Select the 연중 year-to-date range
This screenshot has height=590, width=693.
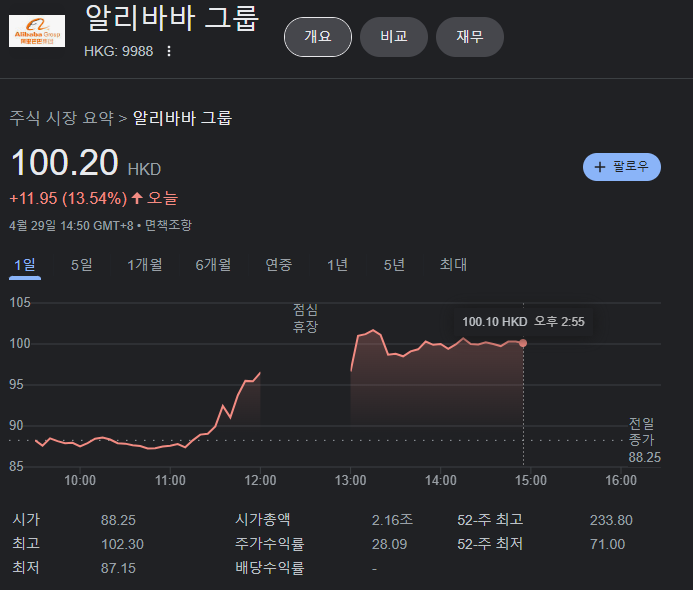[279, 265]
